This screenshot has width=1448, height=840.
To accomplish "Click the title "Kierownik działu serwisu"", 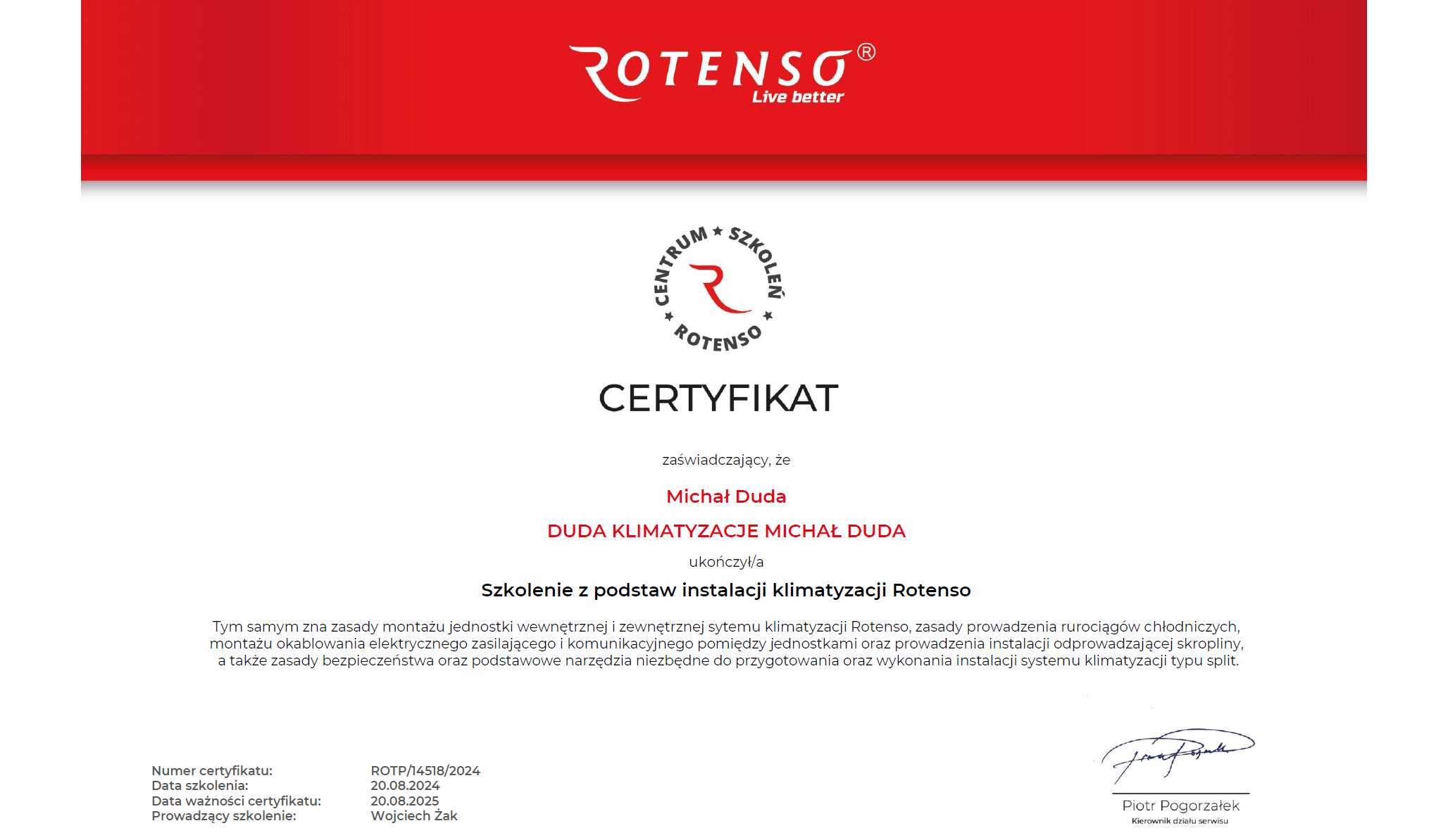I will [x=1180, y=821].
